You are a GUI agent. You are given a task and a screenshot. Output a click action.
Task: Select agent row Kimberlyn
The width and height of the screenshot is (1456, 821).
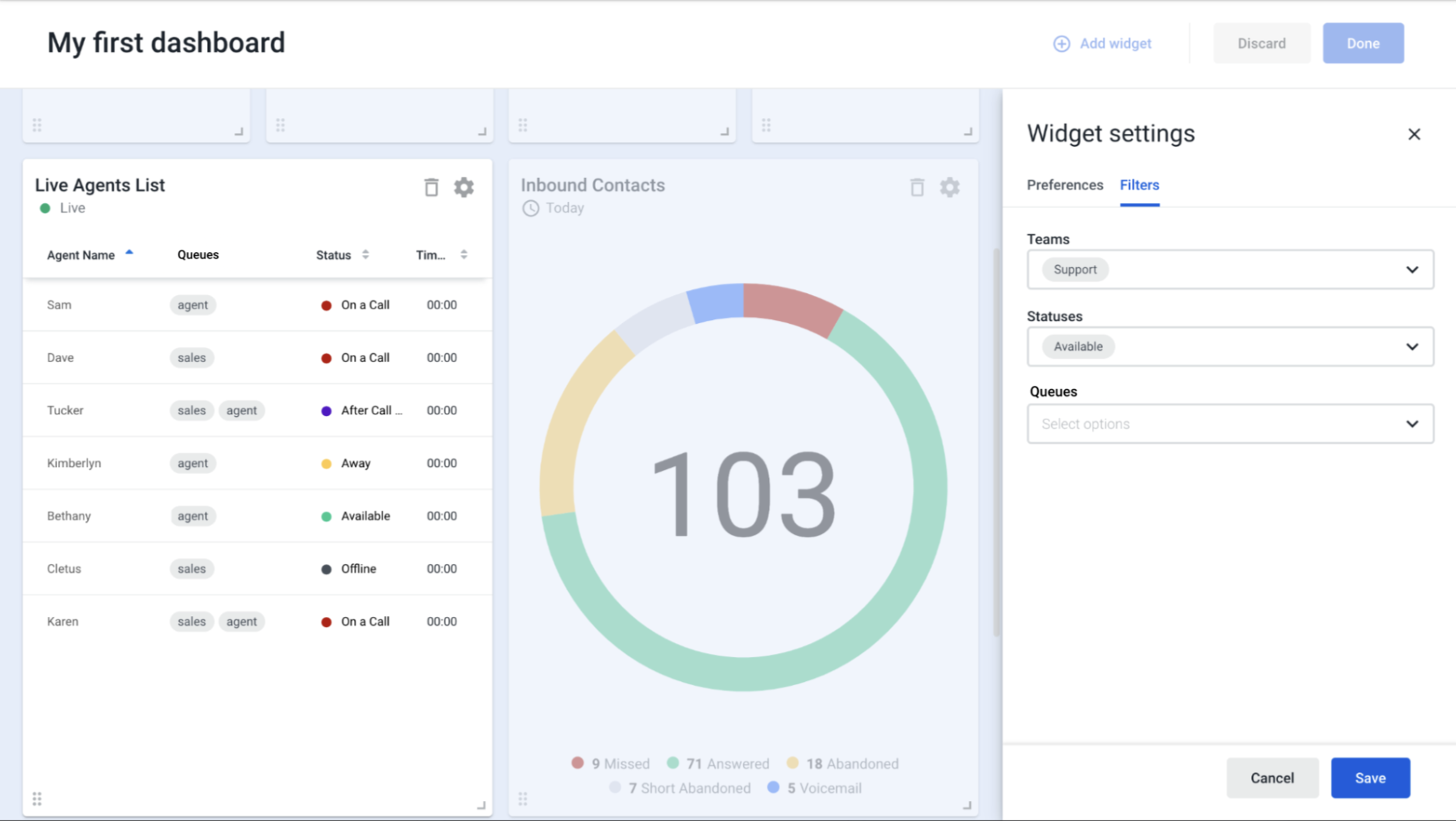pyautogui.click(x=257, y=463)
